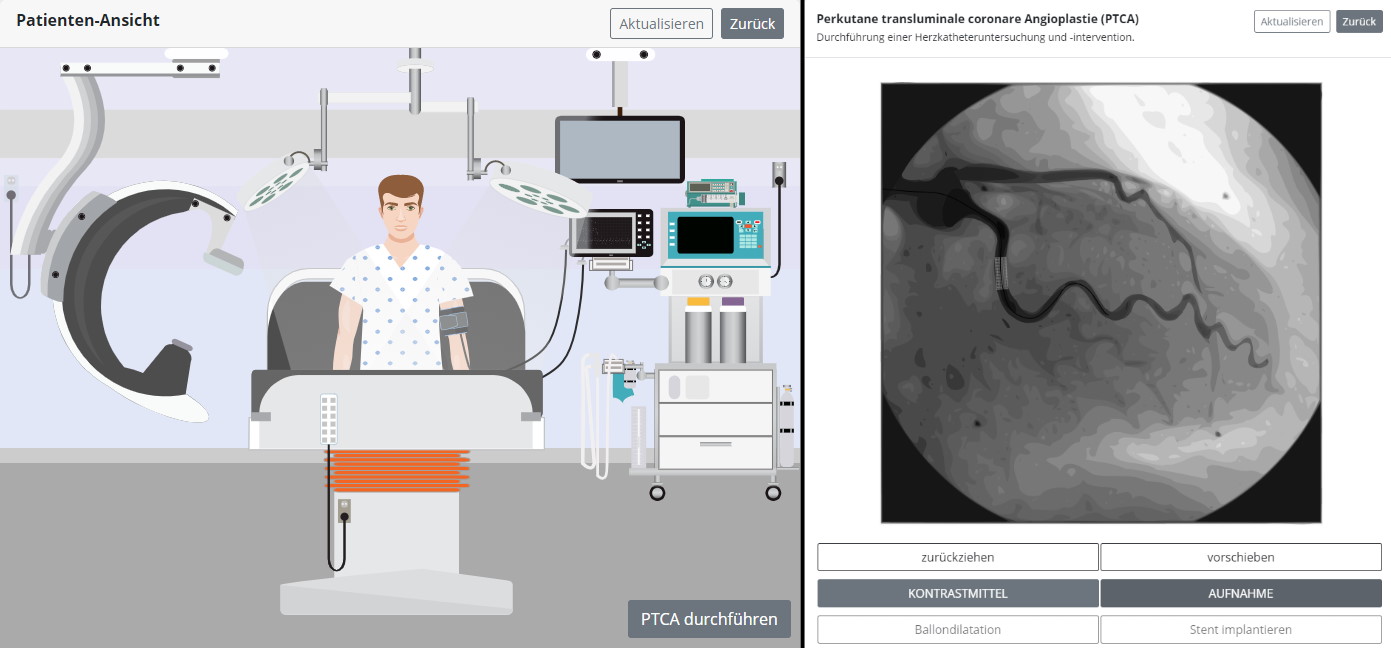Click the large ceiling-mounted display monitor

[620, 149]
